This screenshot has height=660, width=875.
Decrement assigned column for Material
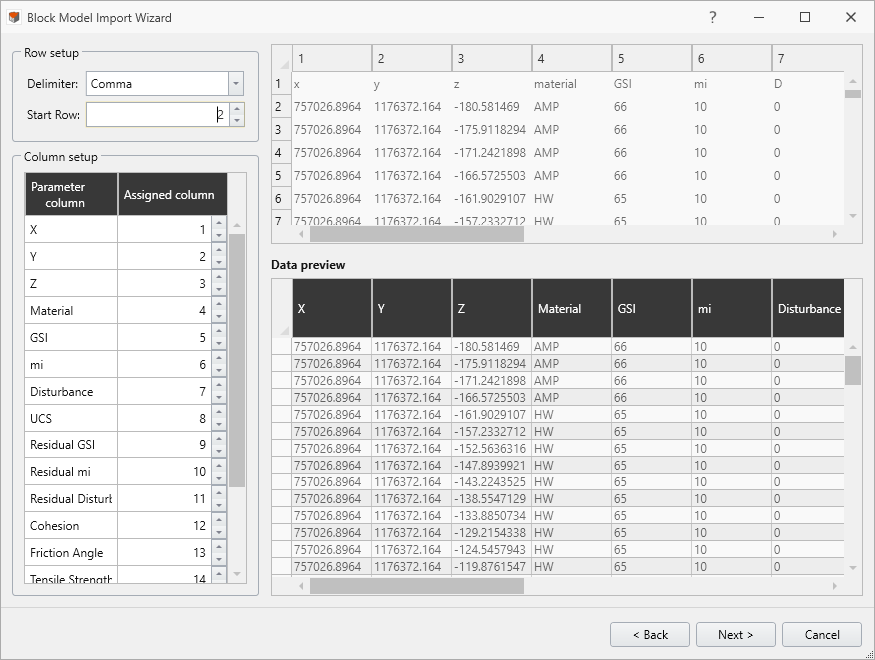click(219, 316)
